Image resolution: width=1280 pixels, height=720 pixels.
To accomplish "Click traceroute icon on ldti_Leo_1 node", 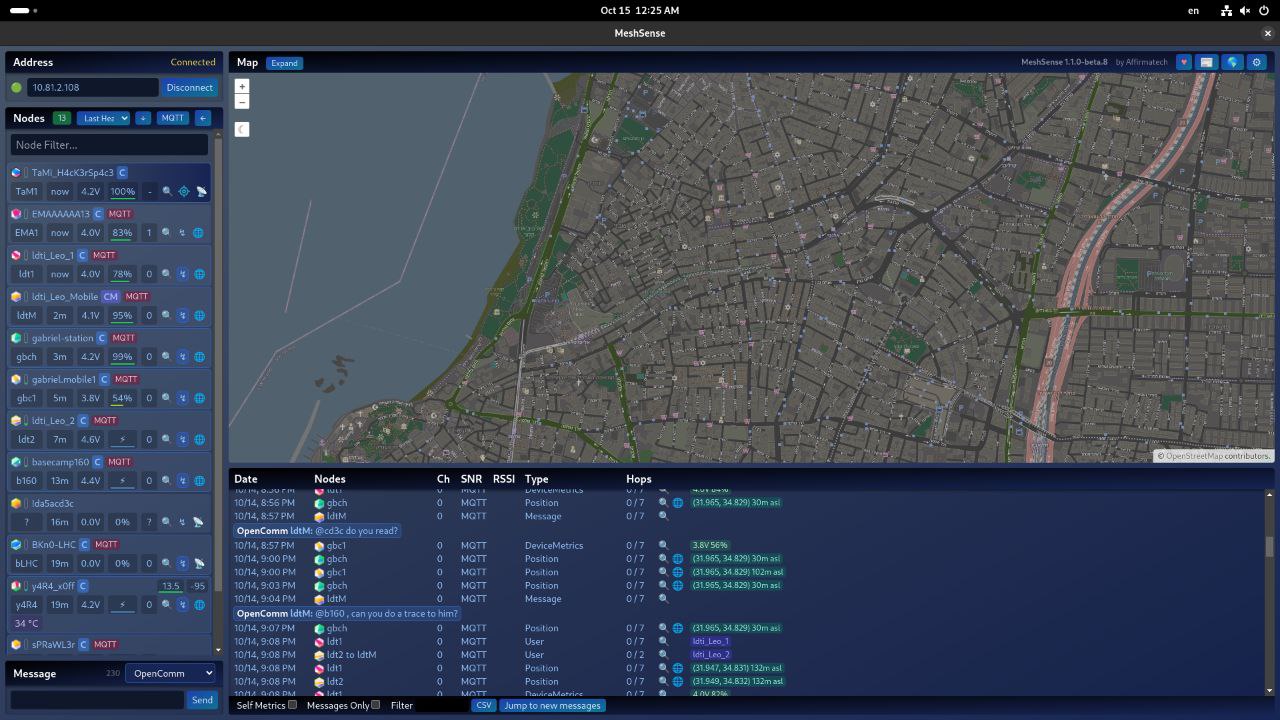I will click(183, 274).
